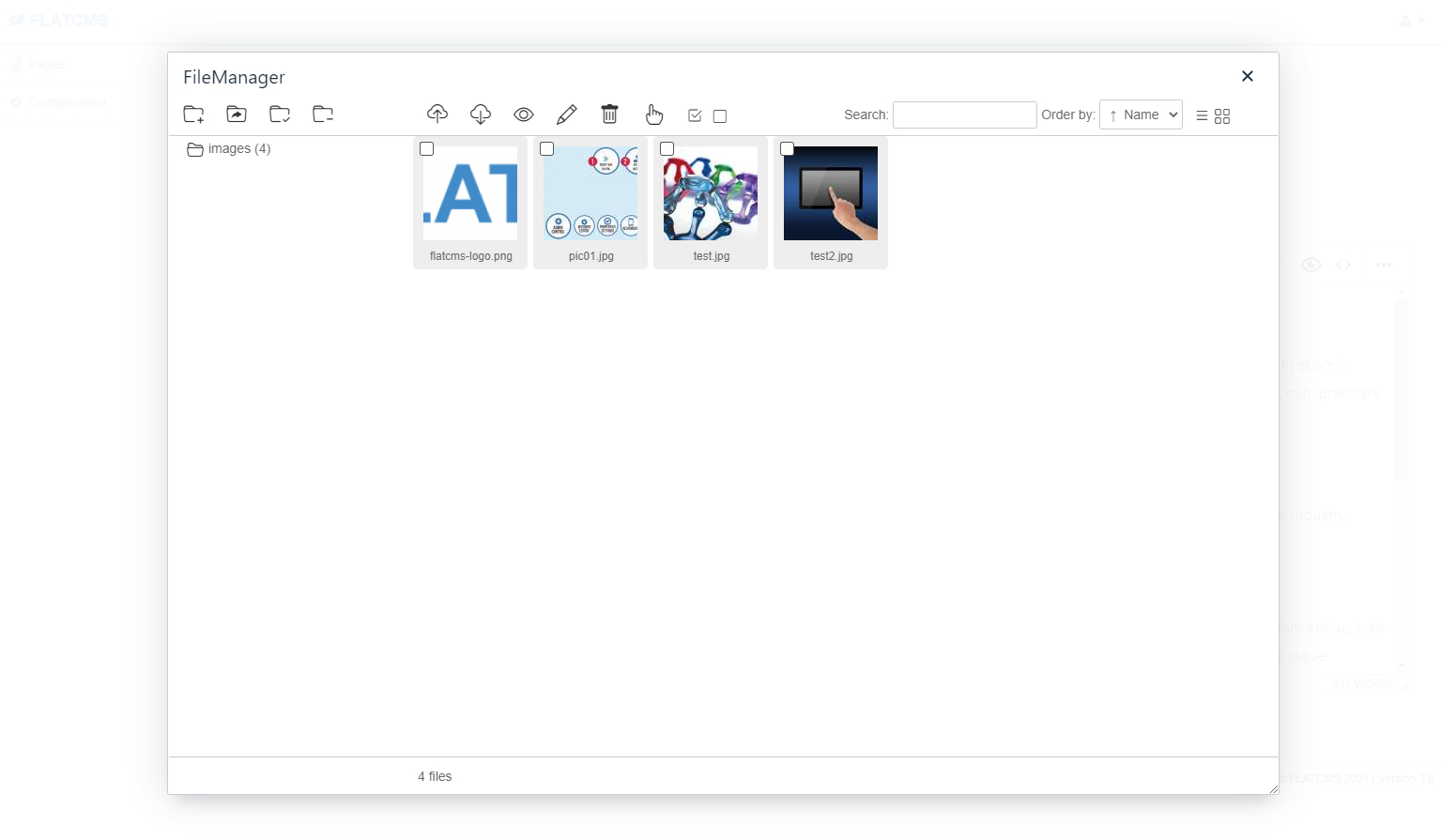This screenshot has width=1441, height=840.
Task: Click the pic01.jpg file name
Action: click(x=591, y=256)
